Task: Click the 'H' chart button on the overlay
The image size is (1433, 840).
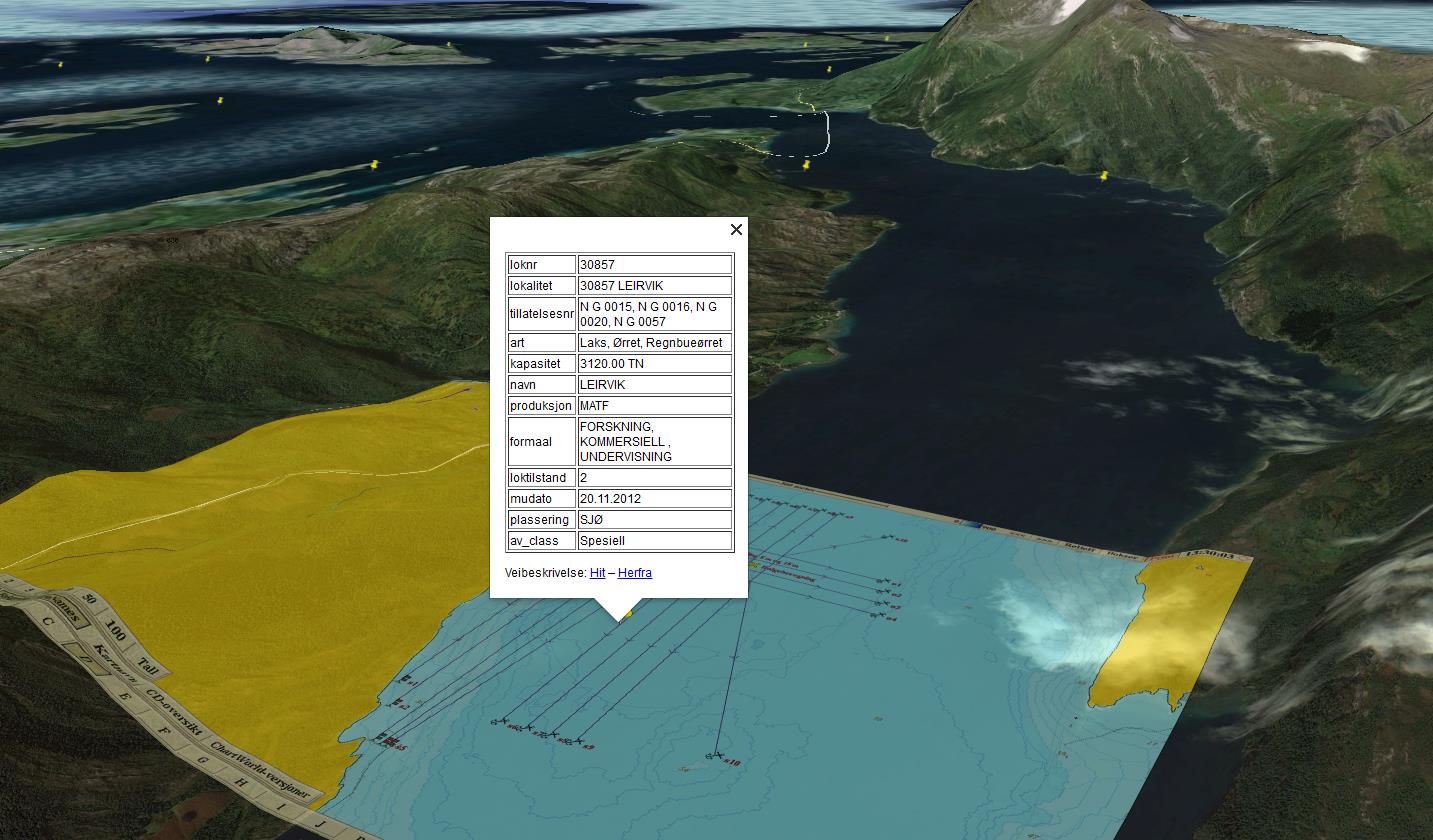Action: (240, 782)
